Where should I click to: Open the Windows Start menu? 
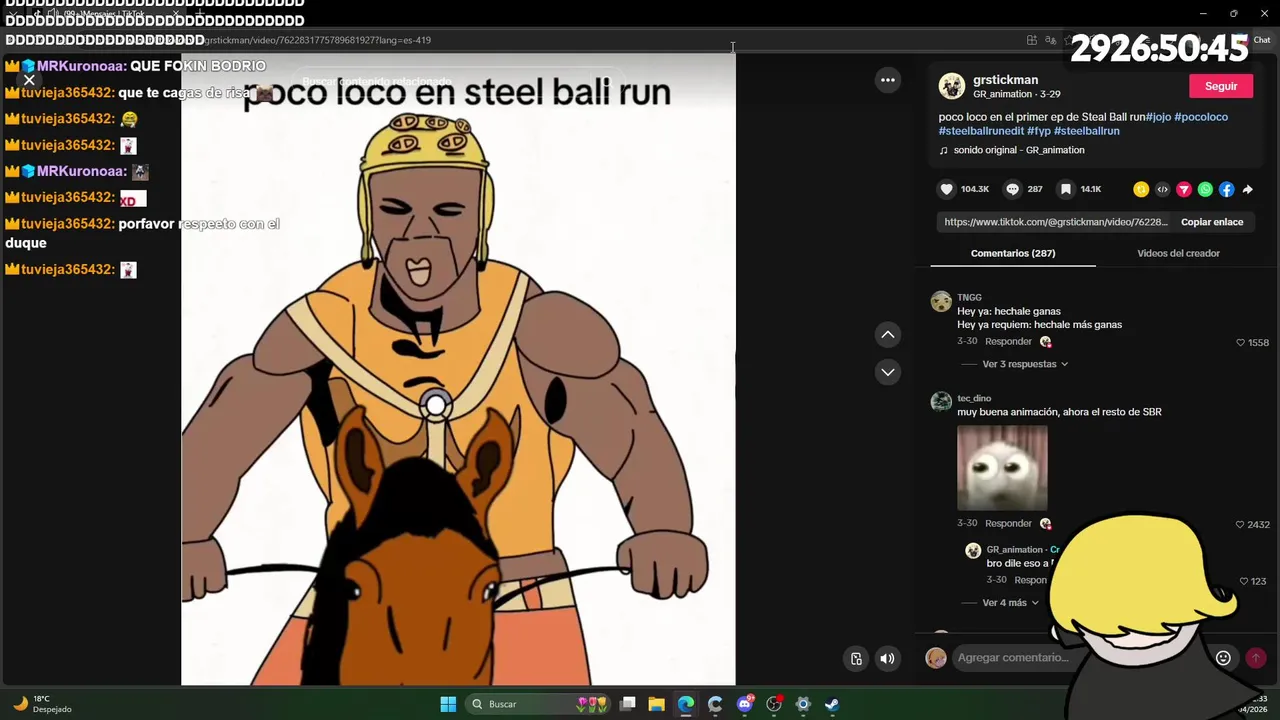tap(448, 704)
